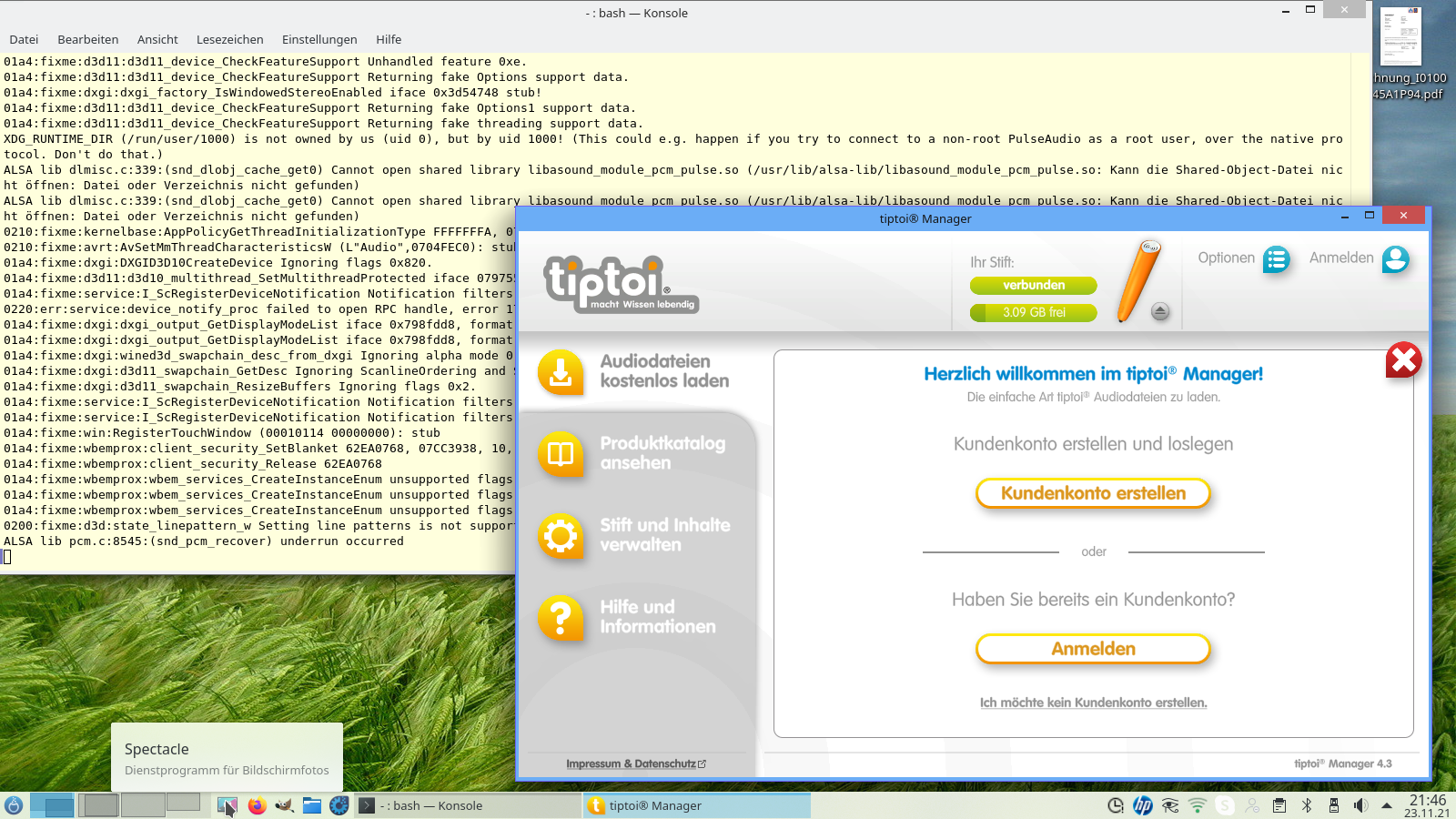Viewport: 1456px width, 819px height.
Task: Click the Kundenkonto erstellen button
Action: coord(1094,493)
